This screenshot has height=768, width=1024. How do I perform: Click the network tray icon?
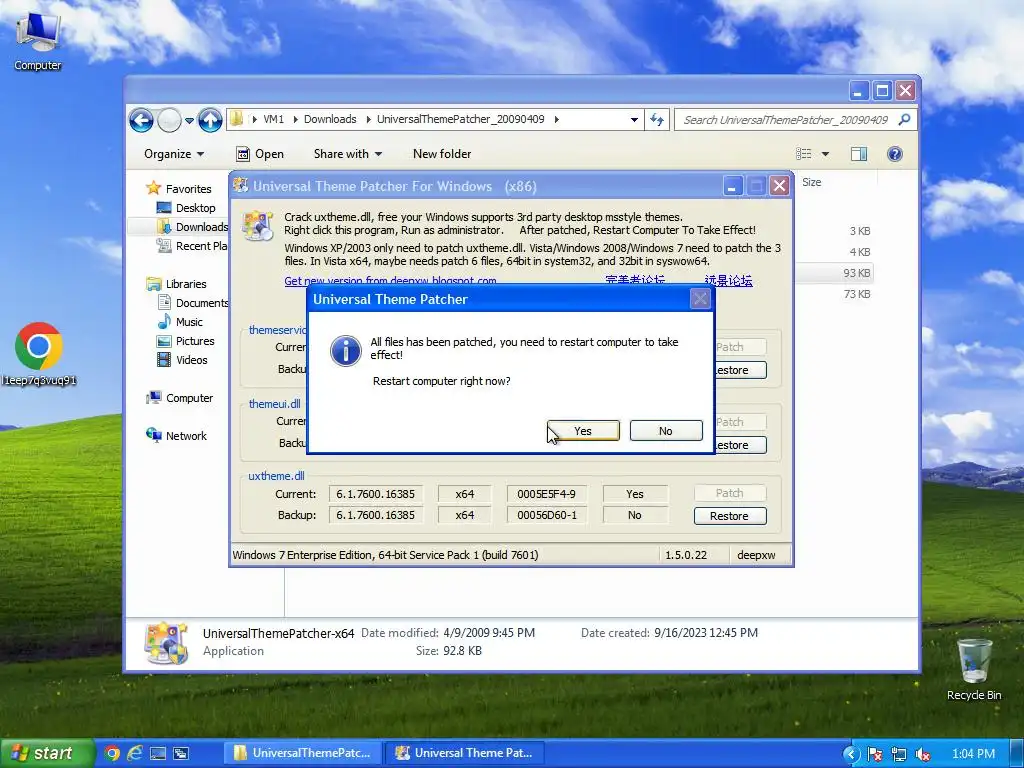pyautogui.click(x=899, y=754)
